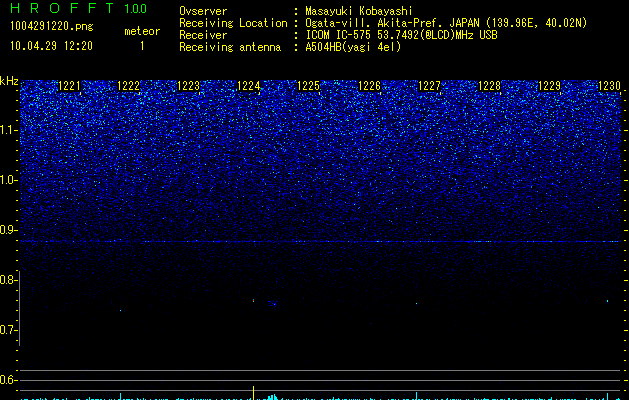
Task: Click the yellow spike in the bottom power graph
Action: [x=254, y=393]
